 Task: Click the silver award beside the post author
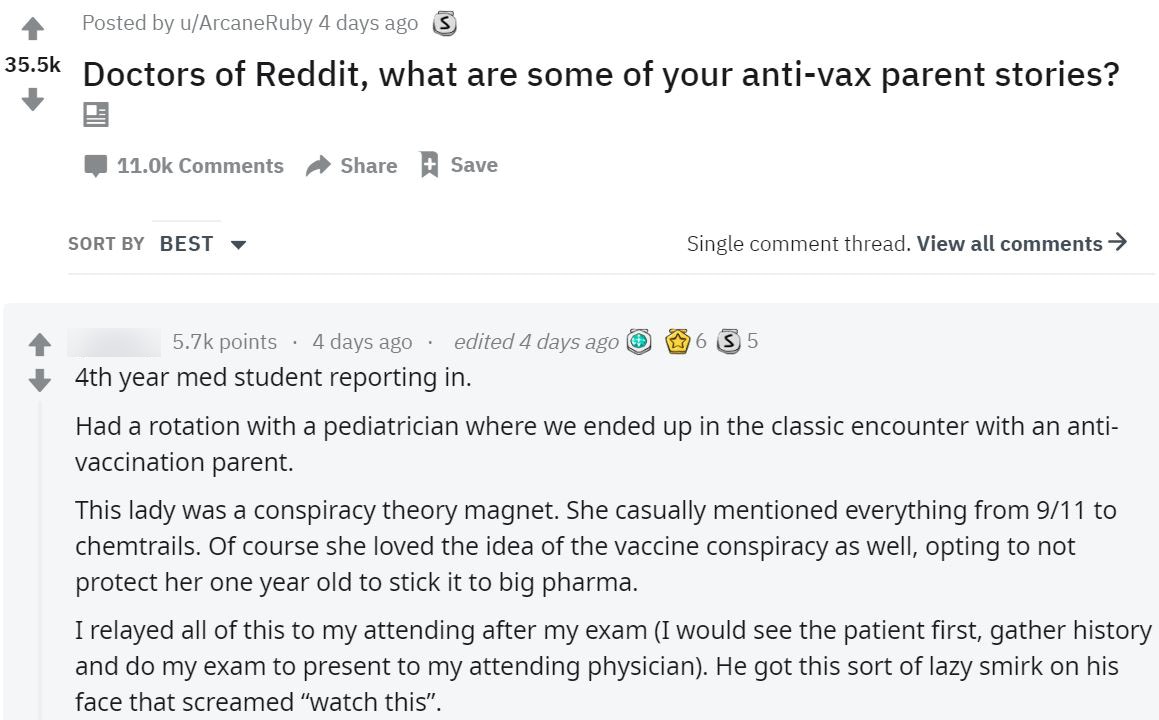[x=444, y=24]
